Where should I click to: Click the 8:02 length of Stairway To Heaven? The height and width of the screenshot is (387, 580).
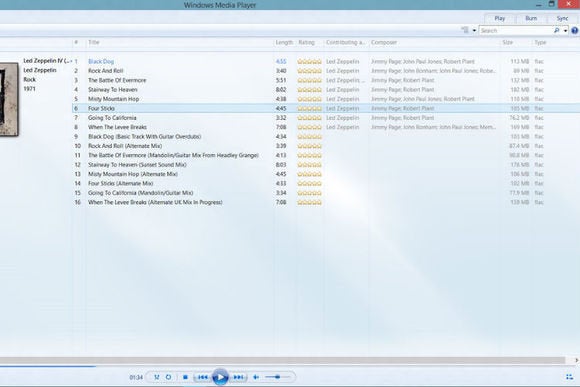tap(281, 90)
